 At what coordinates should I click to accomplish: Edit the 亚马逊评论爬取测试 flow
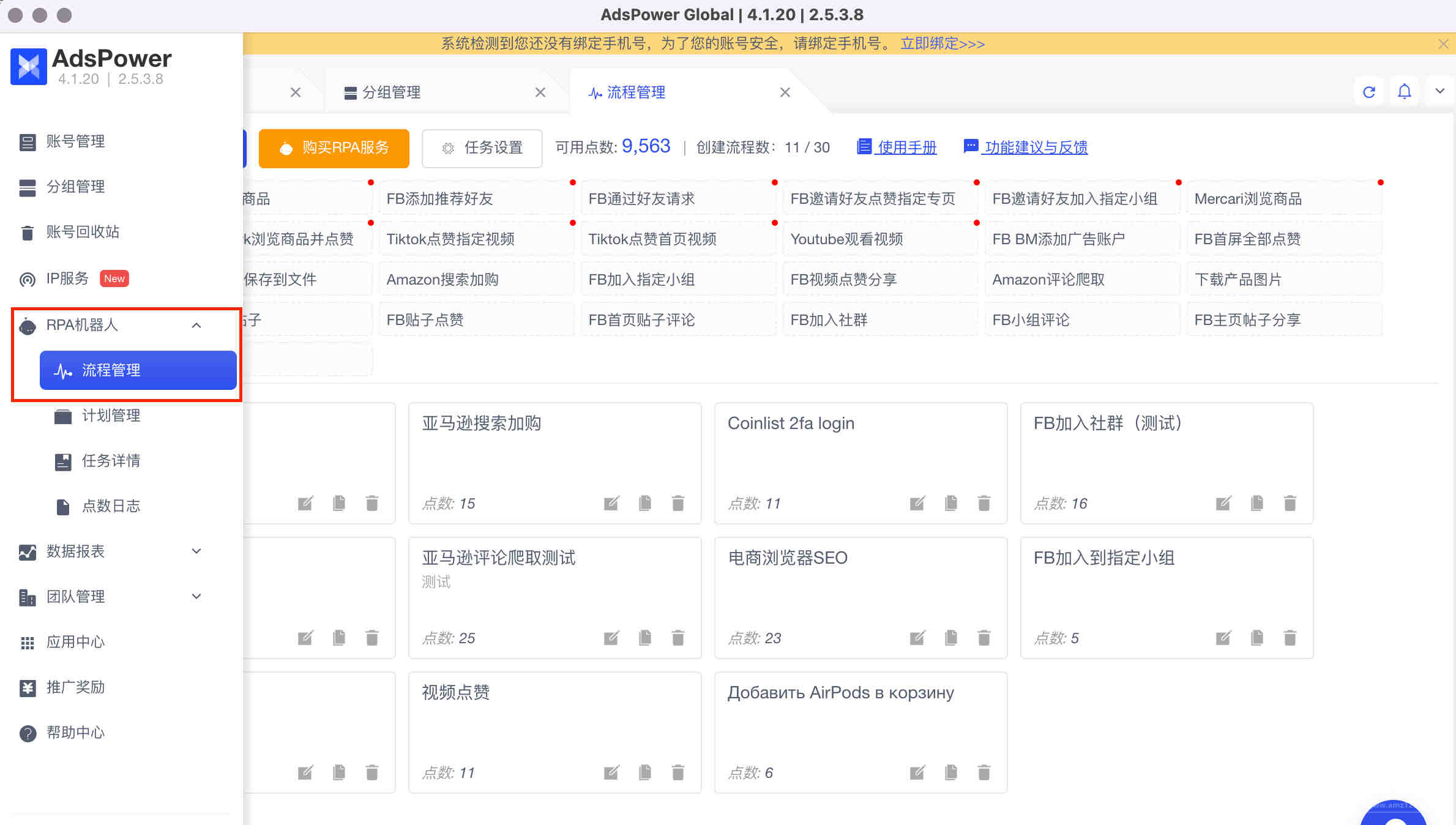point(611,638)
